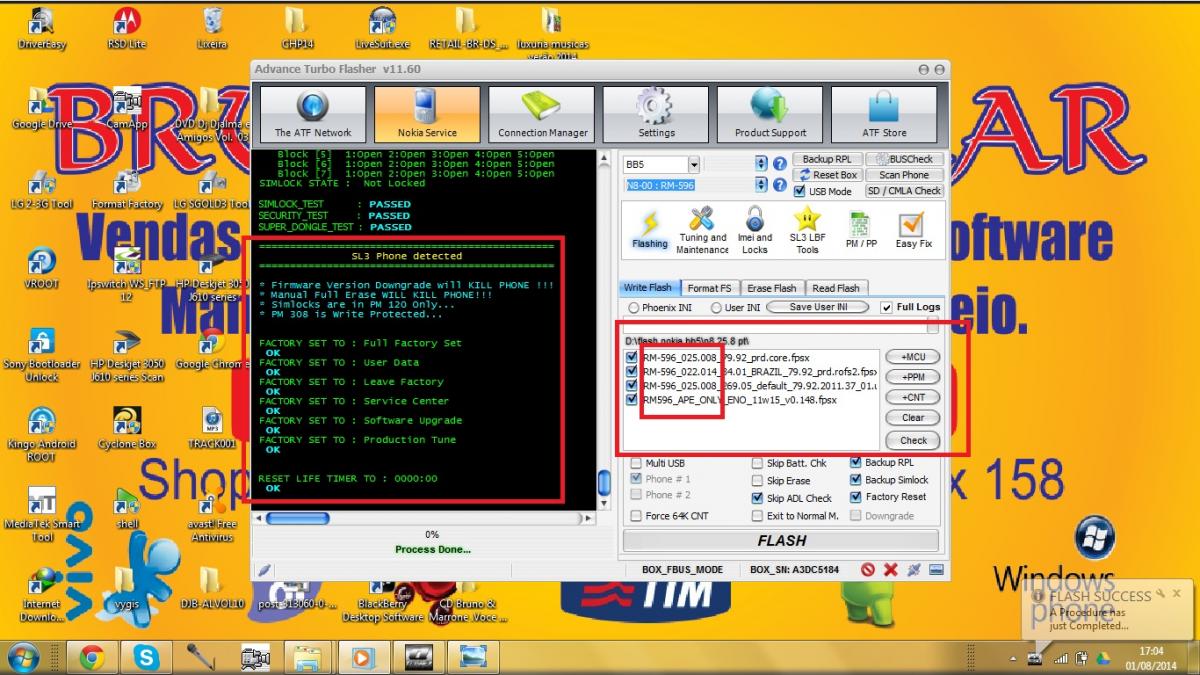Click the red stop icon in status bar
The width and height of the screenshot is (1200, 675).
[x=868, y=569]
